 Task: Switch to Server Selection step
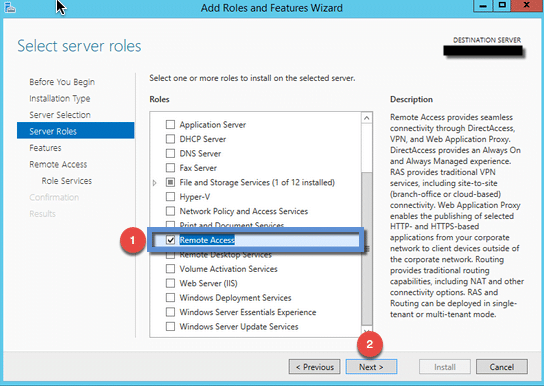coord(60,115)
